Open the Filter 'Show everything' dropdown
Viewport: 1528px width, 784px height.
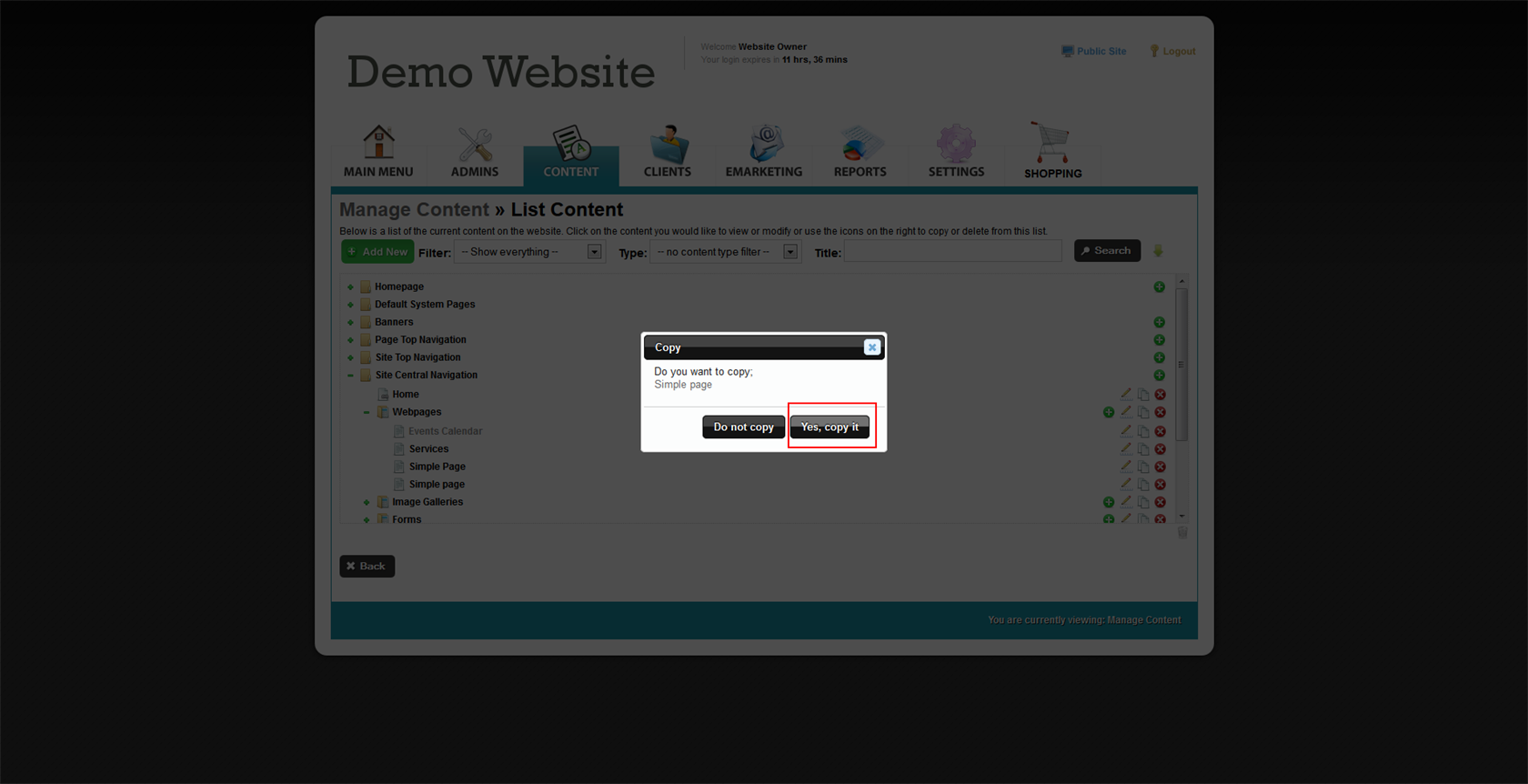(x=531, y=252)
